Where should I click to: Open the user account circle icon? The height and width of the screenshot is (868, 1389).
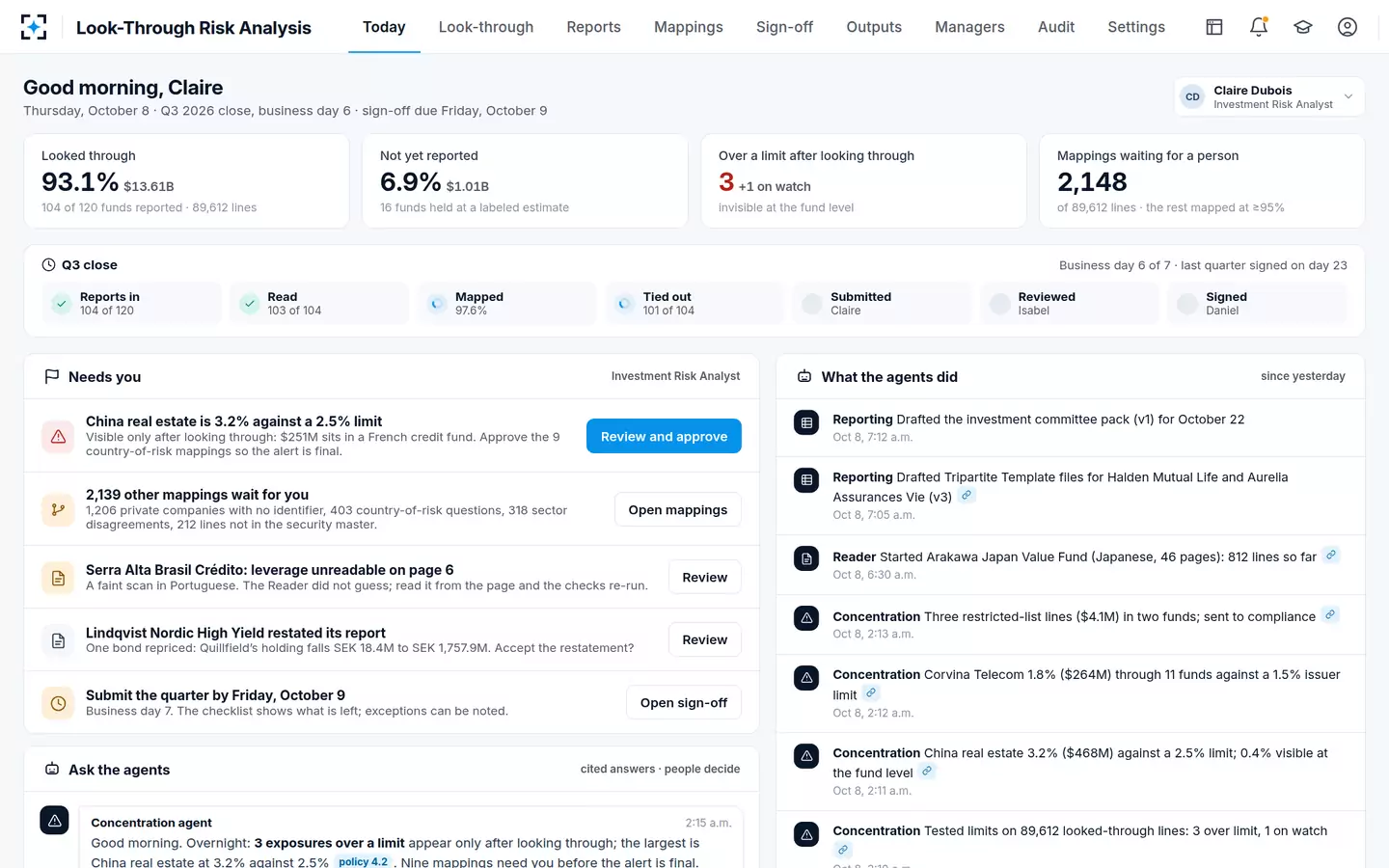tap(1348, 27)
